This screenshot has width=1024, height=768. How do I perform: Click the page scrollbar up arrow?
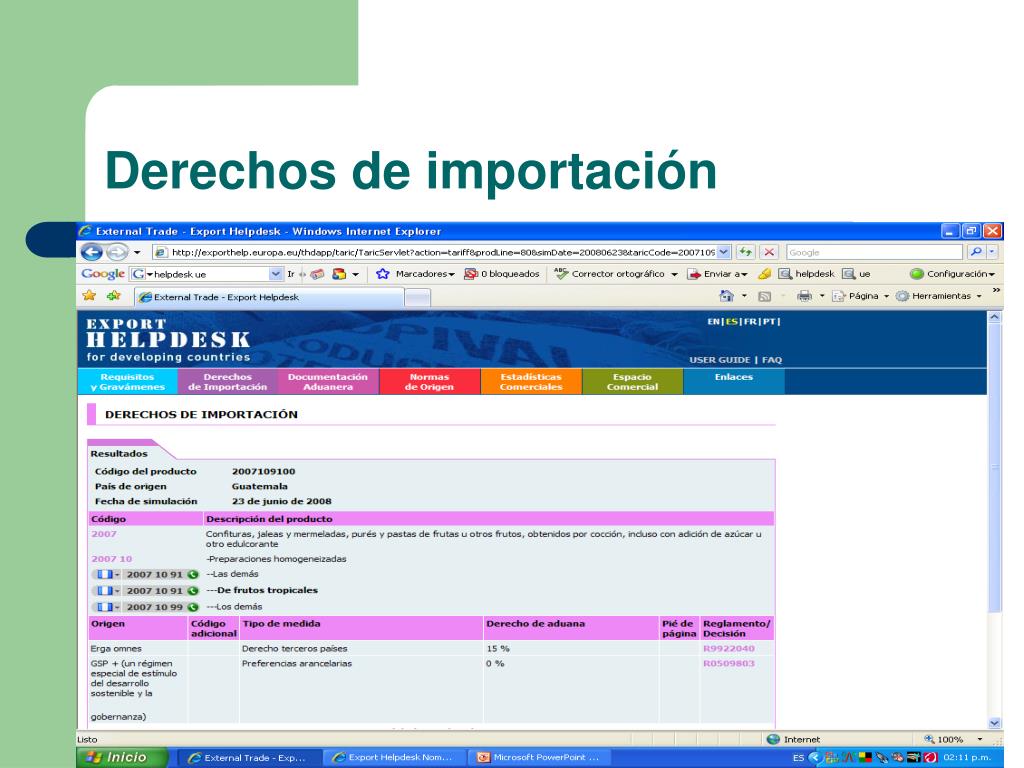click(994, 317)
